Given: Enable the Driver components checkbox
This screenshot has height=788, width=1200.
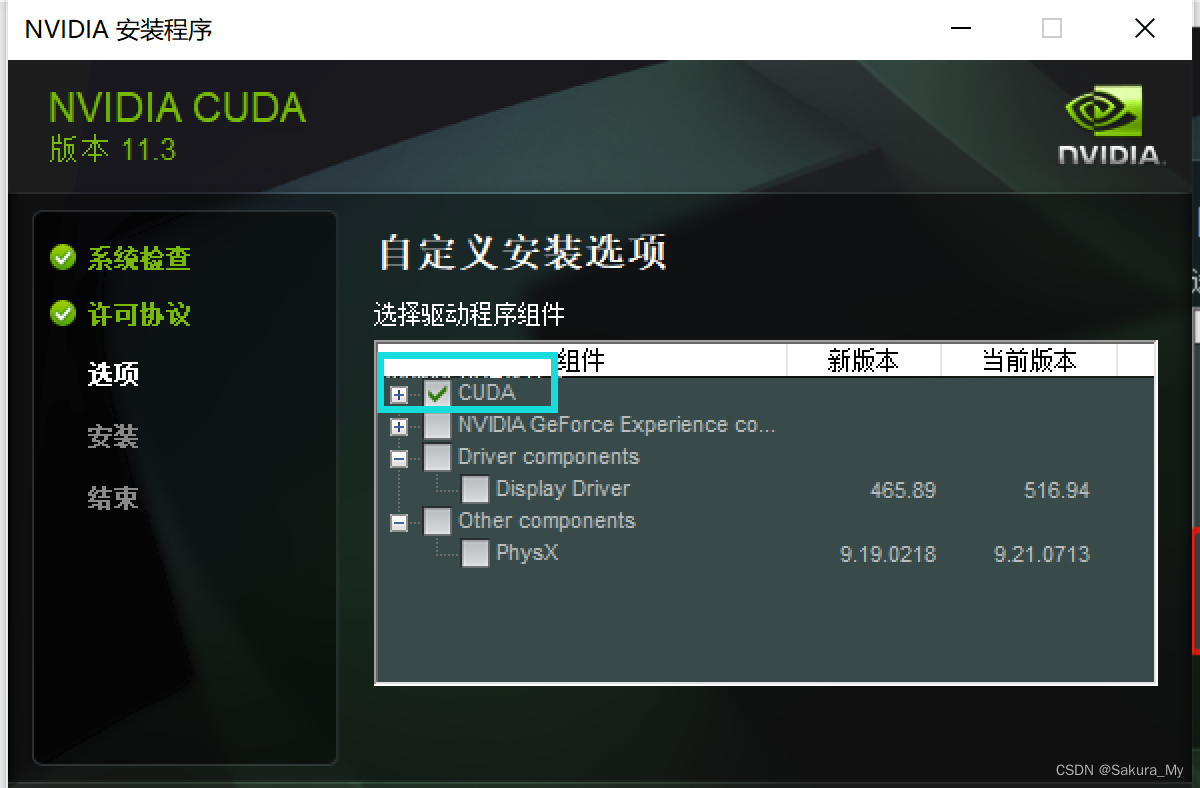Looking at the screenshot, I should coord(437,458).
